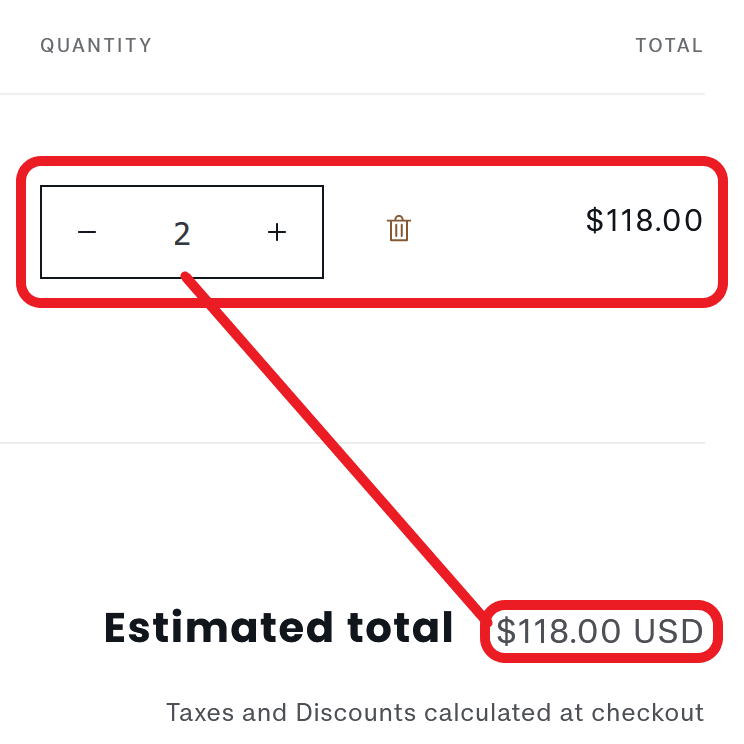Delete the cart item via brown bin icon
The width and height of the screenshot is (744, 744).
point(399,229)
